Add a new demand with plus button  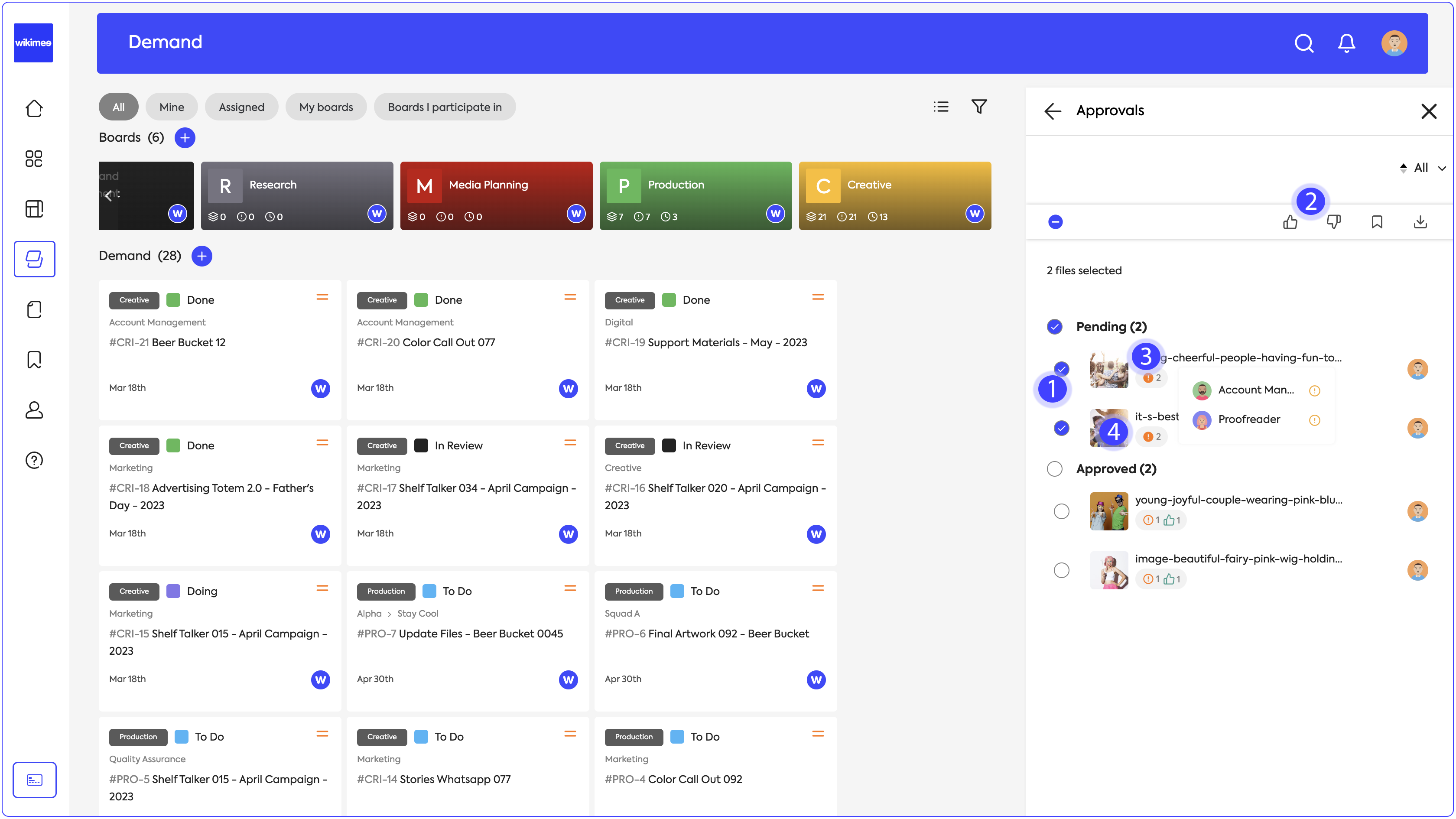click(202, 256)
